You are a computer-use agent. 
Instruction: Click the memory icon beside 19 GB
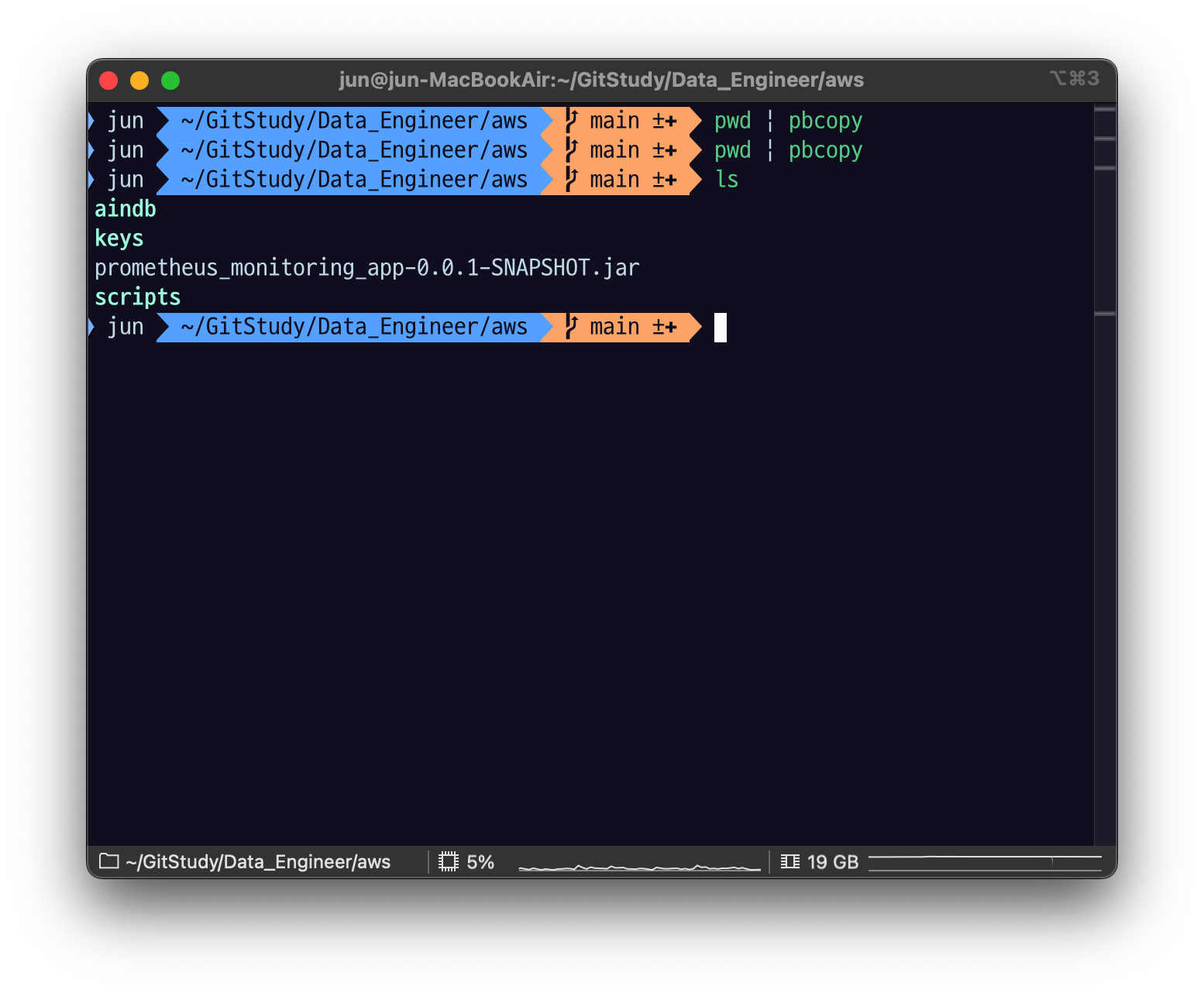tap(790, 861)
